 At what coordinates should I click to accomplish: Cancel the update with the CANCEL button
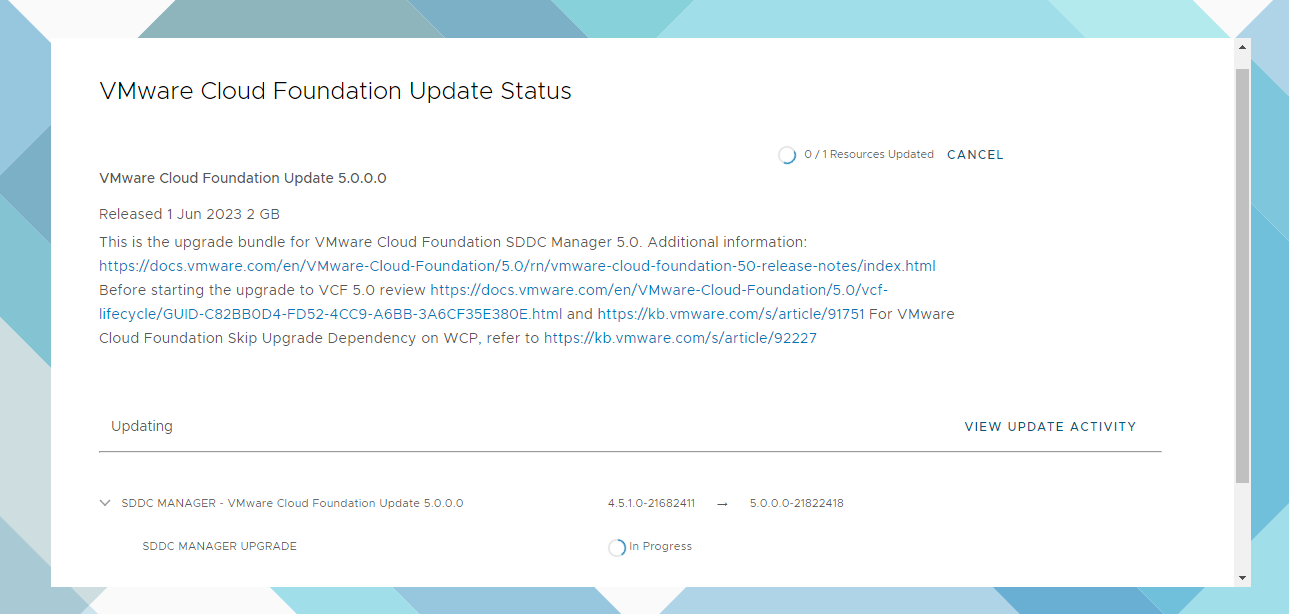pos(975,155)
